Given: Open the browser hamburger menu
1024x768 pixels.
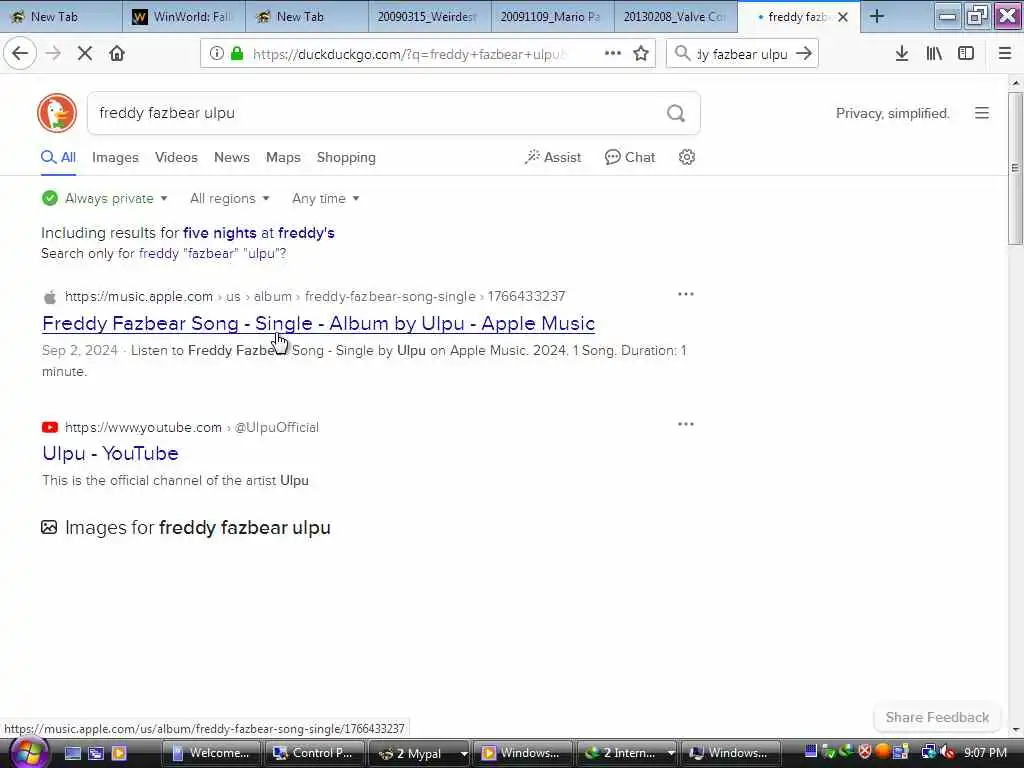Looking at the screenshot, I should [x=1005, y=54].
